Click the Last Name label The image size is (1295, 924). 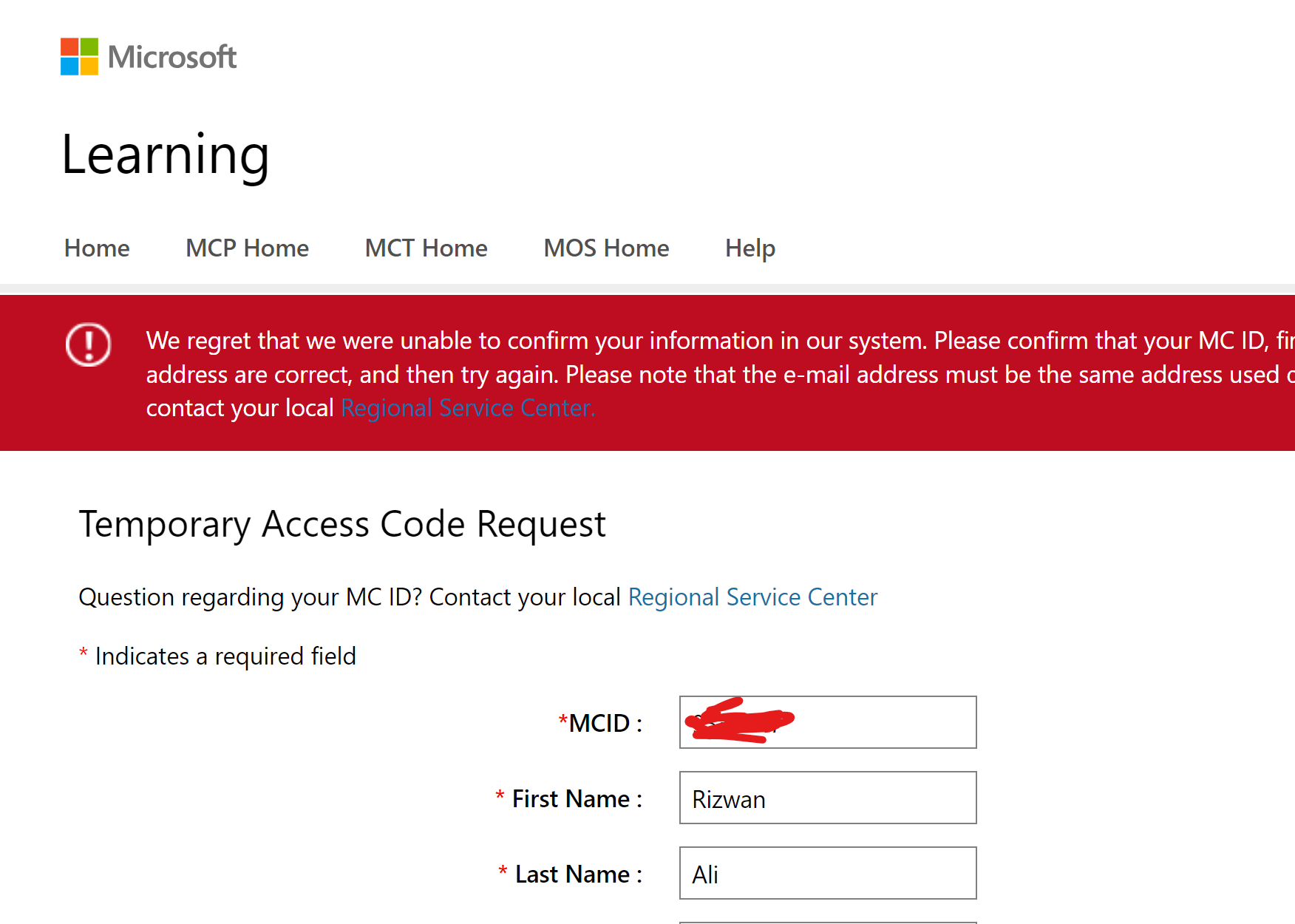click(570, 874)
